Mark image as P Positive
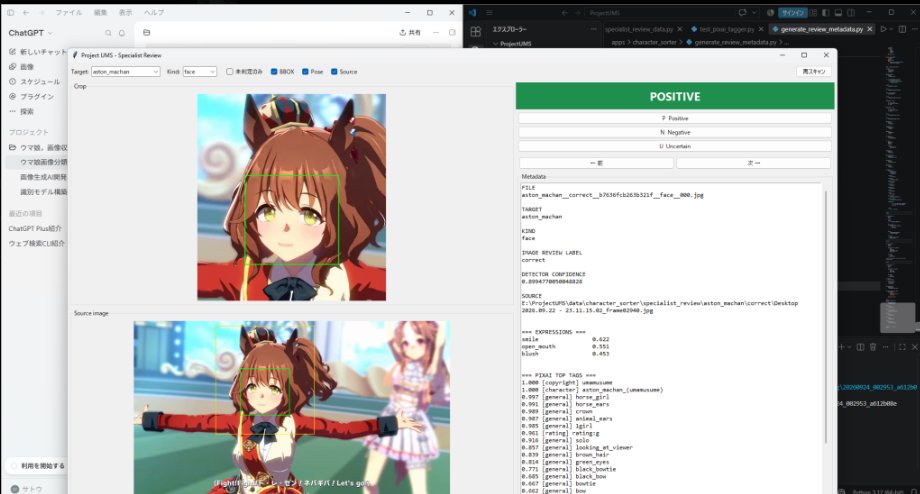 pos(675,118)
